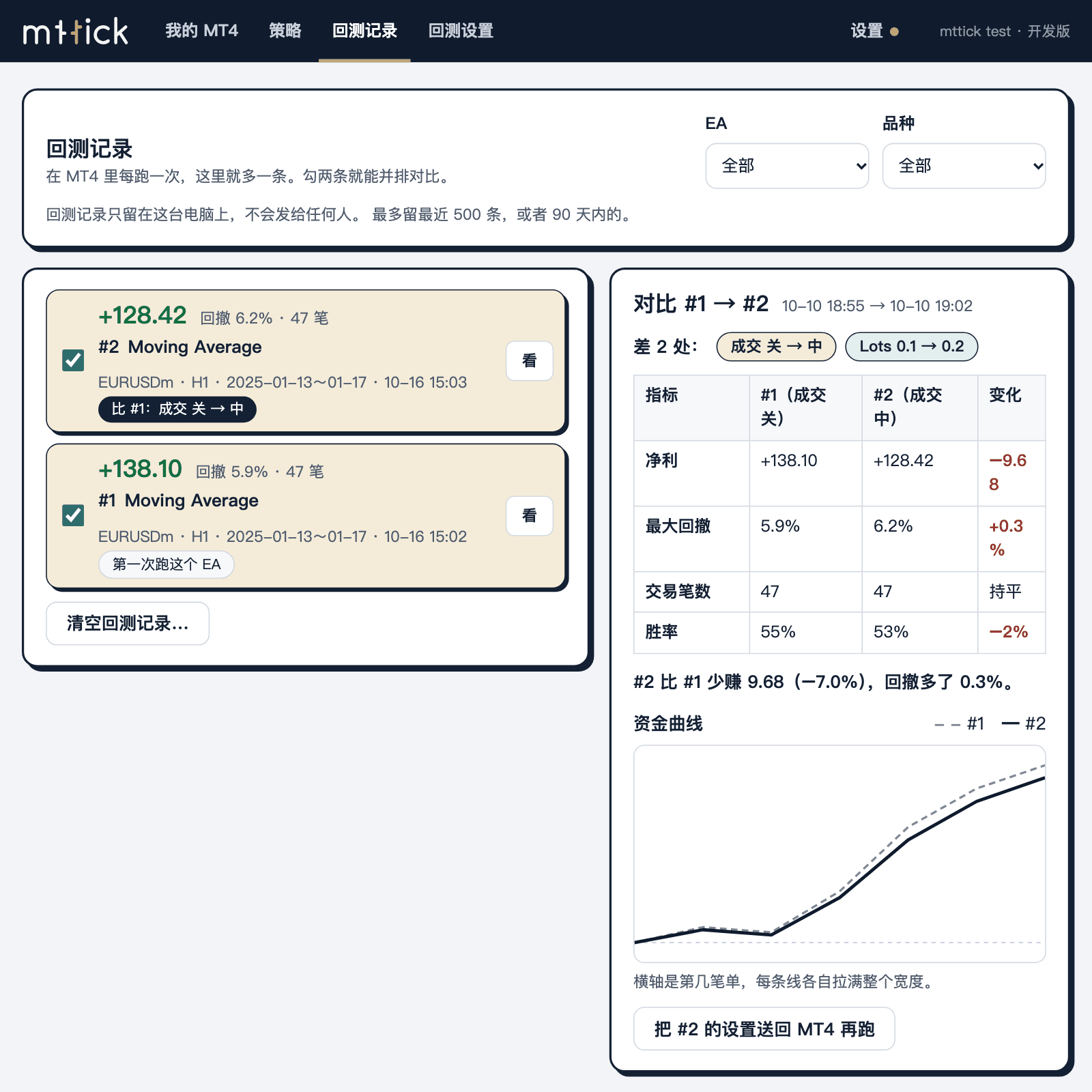Viewport: 1092px width, 1092px height.
Task: Click the 净利 row label
Action: coord(661,461)
